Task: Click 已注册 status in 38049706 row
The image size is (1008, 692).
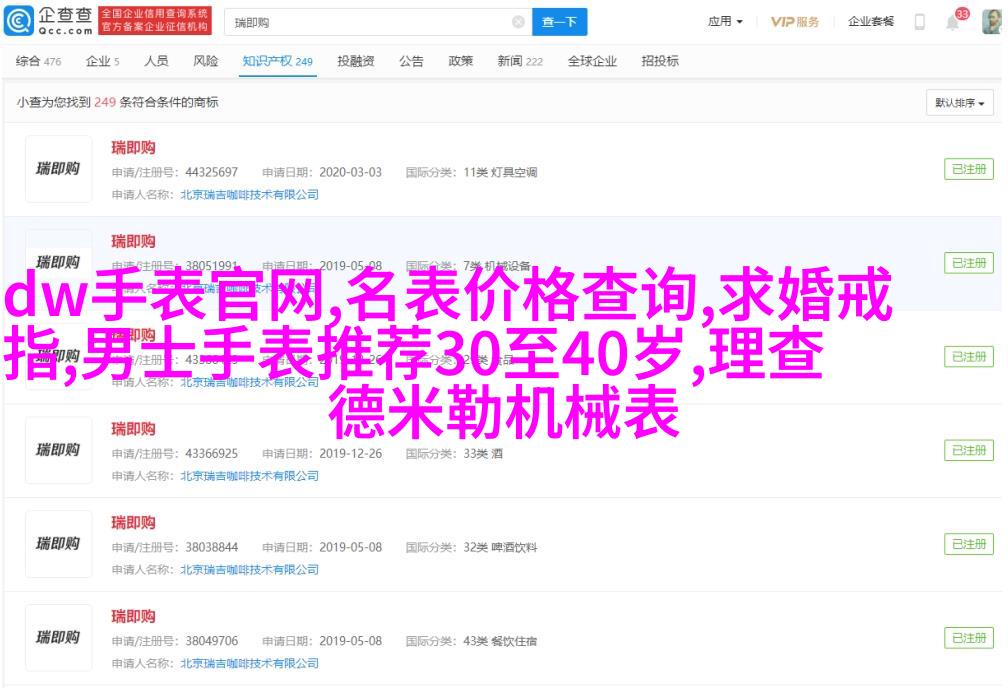Action: click(x=969, y=638)
